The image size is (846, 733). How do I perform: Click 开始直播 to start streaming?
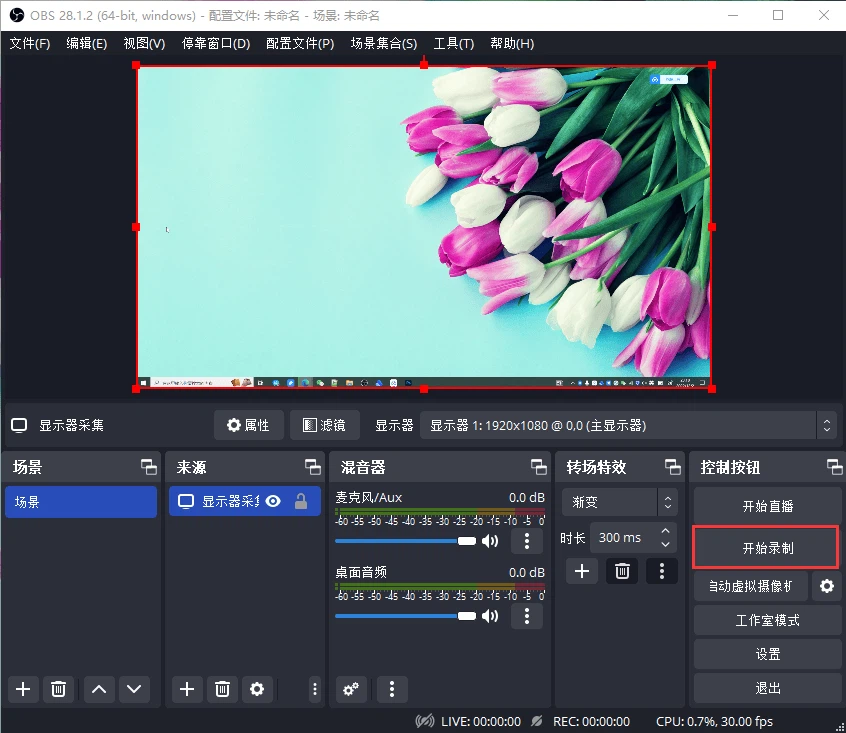point(767,506)
